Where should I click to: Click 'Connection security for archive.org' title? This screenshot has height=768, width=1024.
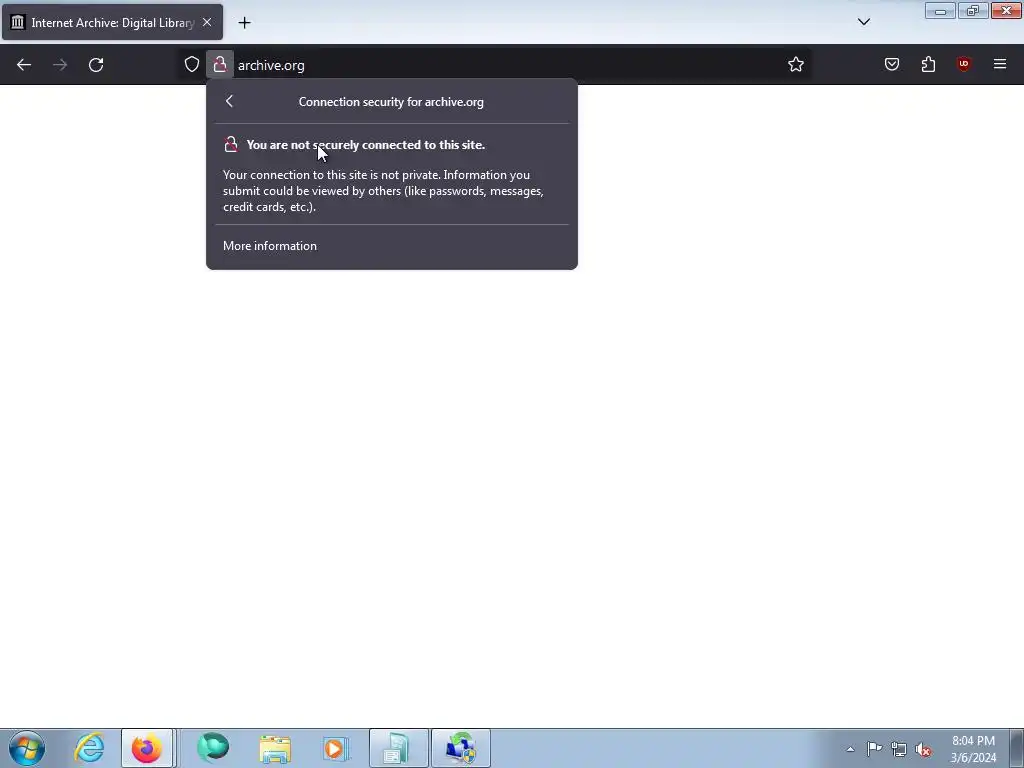391,102
